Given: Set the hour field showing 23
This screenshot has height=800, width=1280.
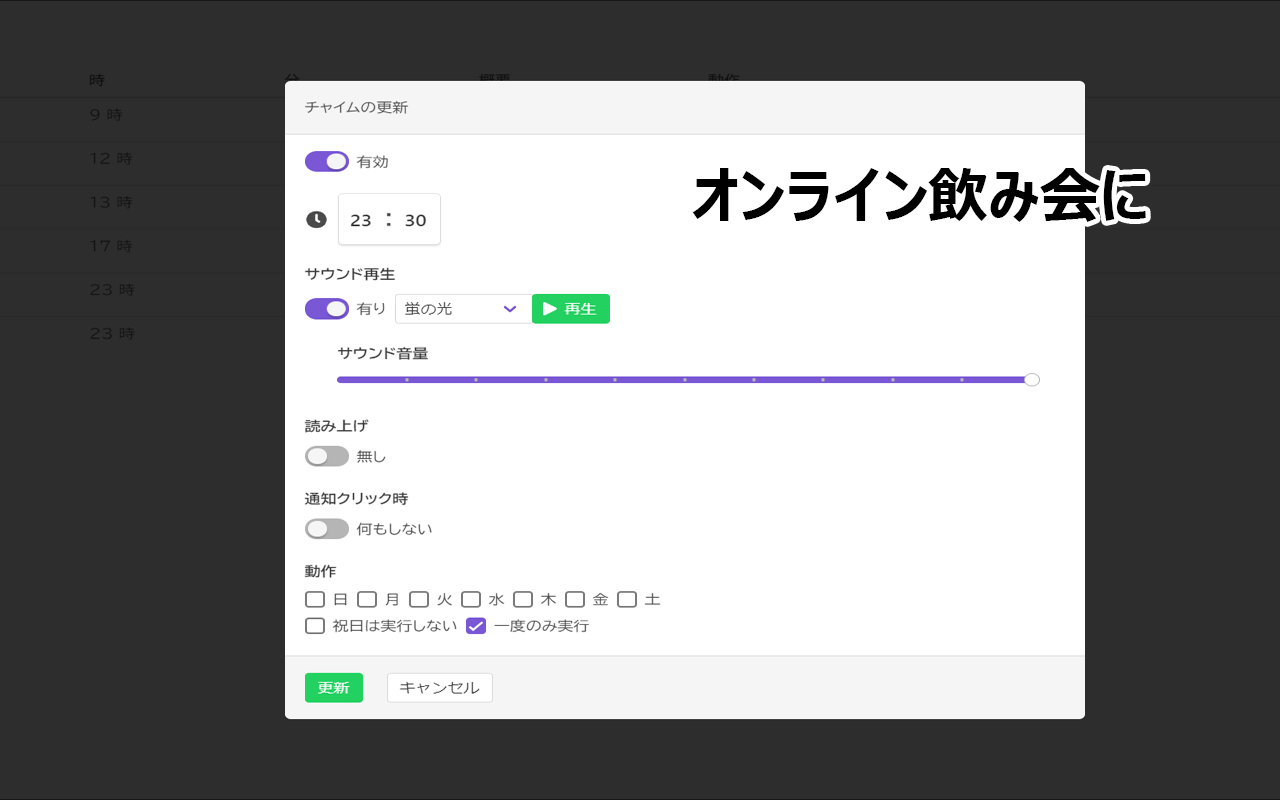Looking at the screenshot, I should pyautogui.click(x=361, y=220).
